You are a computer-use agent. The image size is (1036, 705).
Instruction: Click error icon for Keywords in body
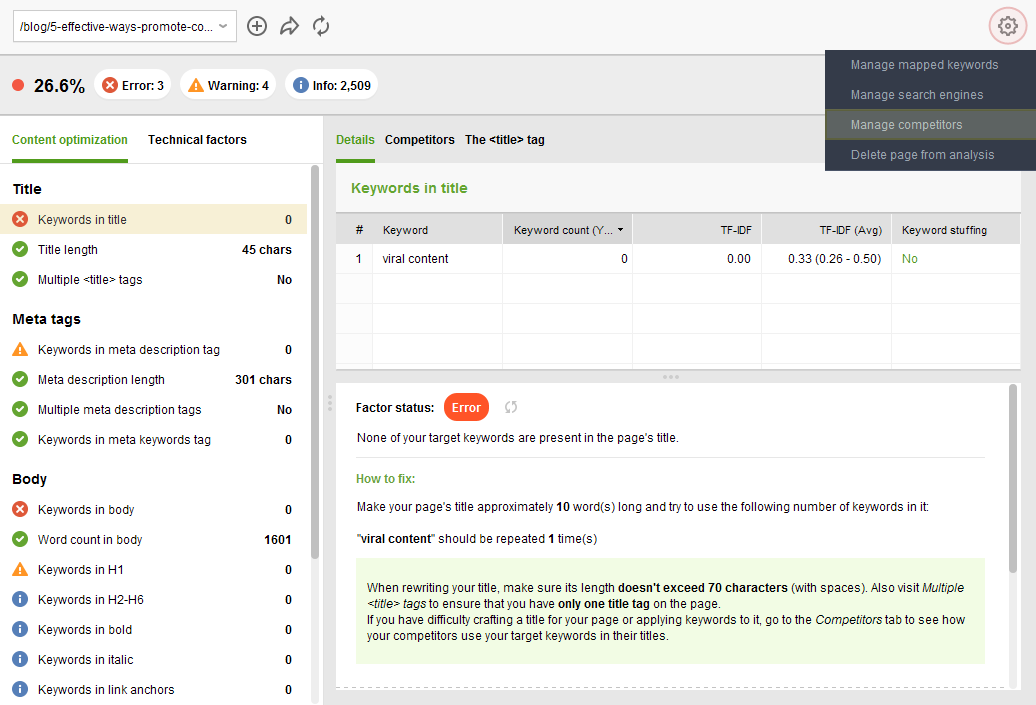[20, 509]
